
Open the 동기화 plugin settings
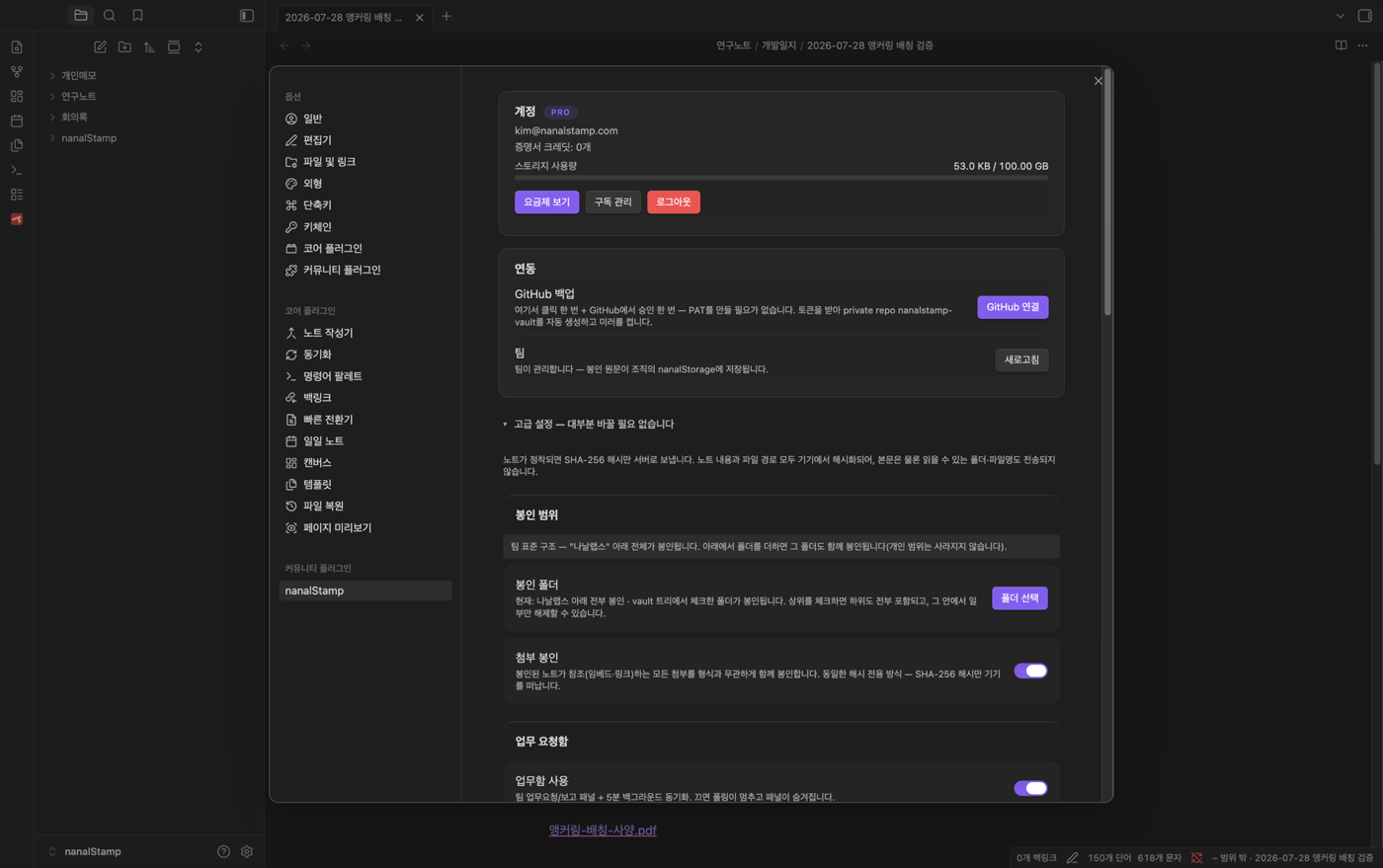pyautogui.click(x=365, y=355)
